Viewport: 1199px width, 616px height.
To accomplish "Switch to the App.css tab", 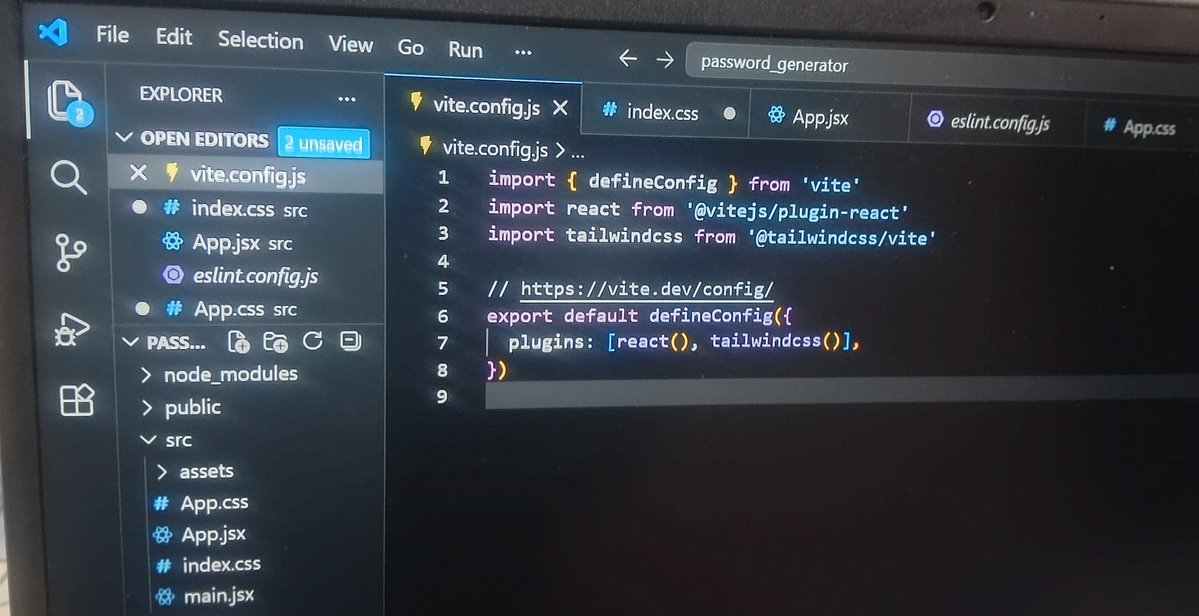I will tap(1149, 128).
